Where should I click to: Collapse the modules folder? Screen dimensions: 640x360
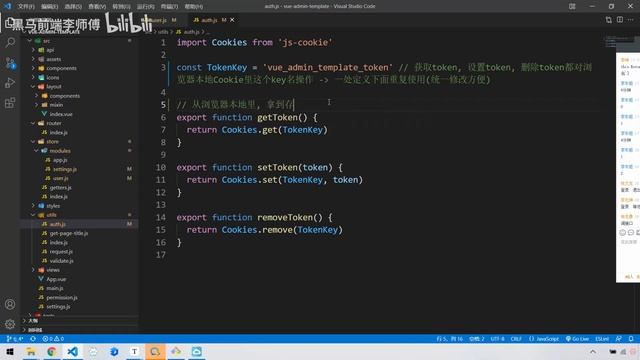pos(36,151)
